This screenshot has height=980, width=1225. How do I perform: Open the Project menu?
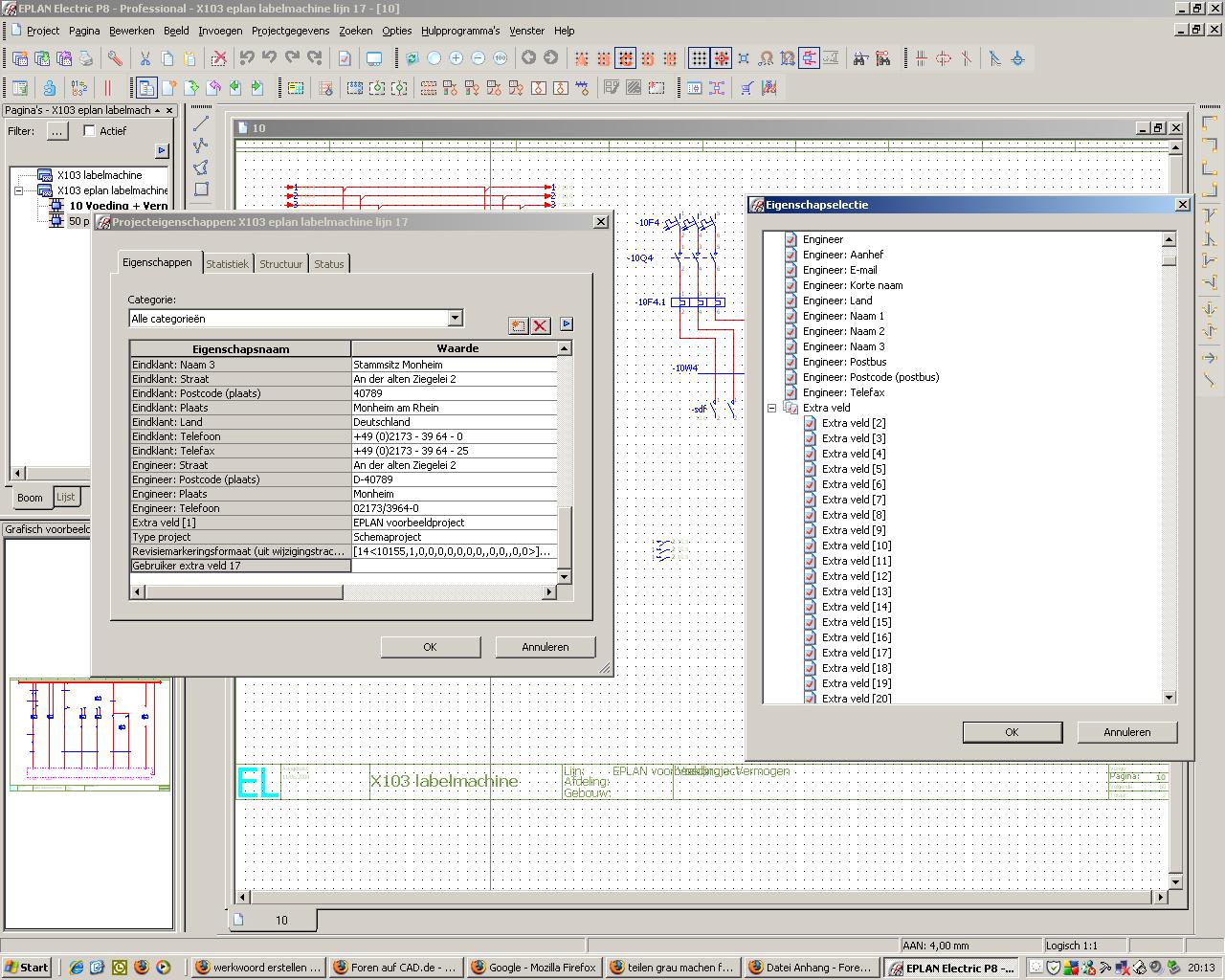[x=43, y=31]
